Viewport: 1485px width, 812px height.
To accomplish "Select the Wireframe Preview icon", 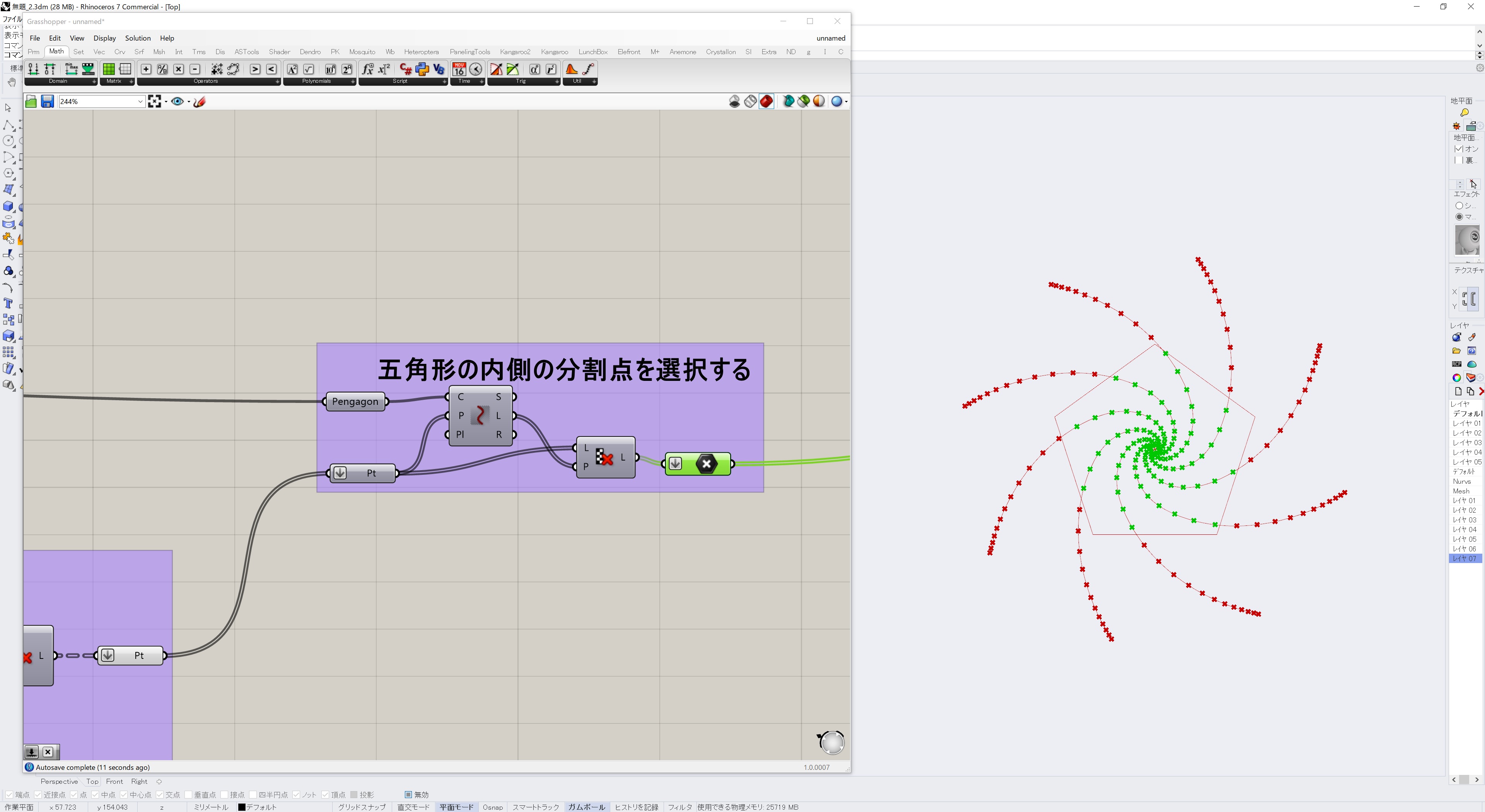I will pos(750,101).
